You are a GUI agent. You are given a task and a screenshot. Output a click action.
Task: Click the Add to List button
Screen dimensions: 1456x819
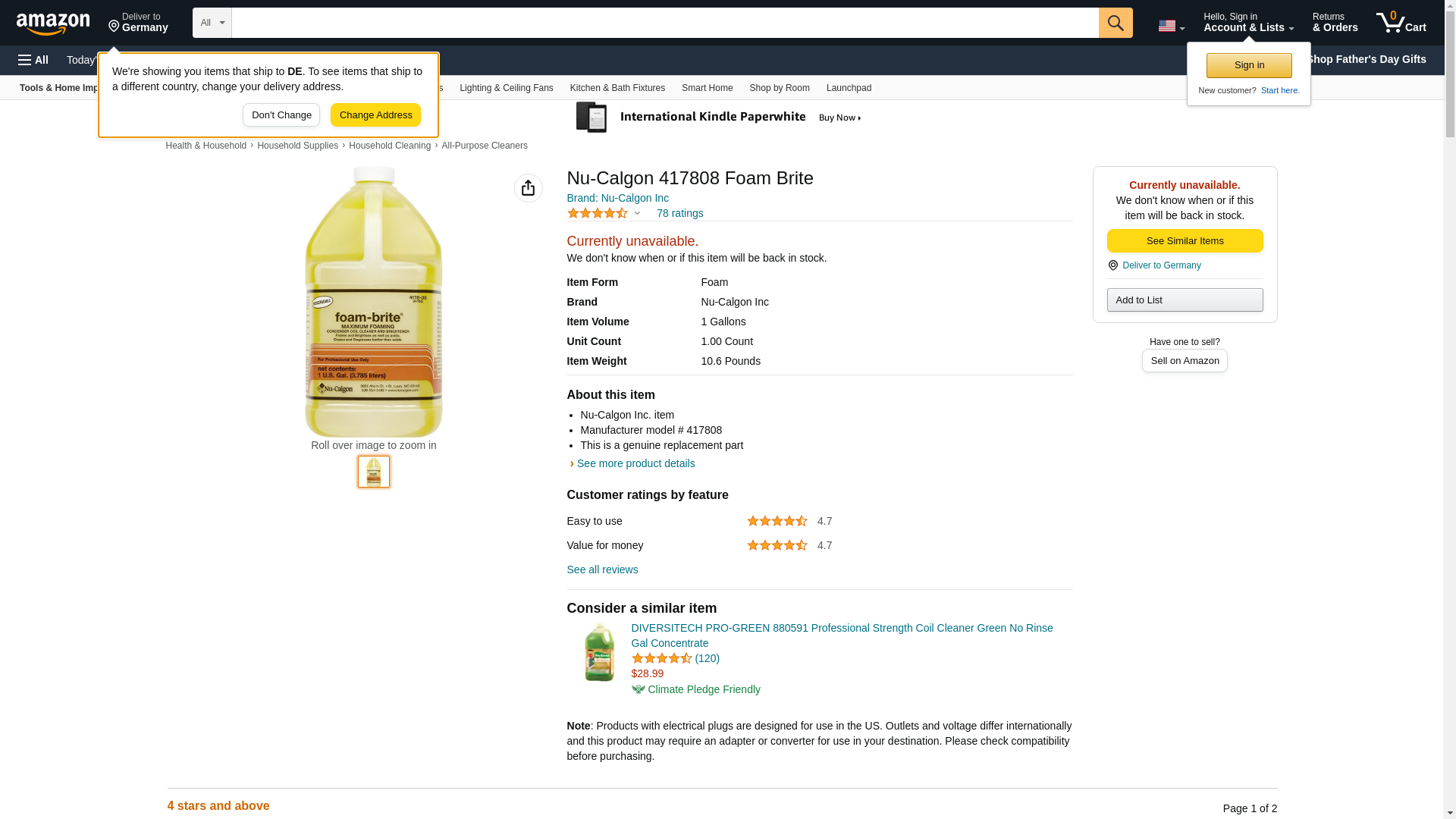tap(1185, 300)
